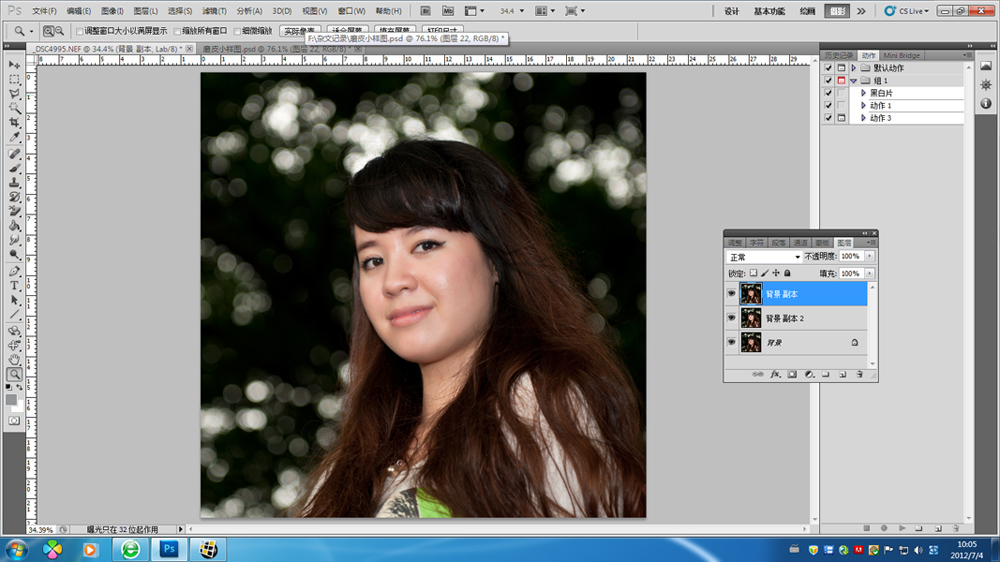Expand the 默认动作 action folder

click(x=853, y=68)
